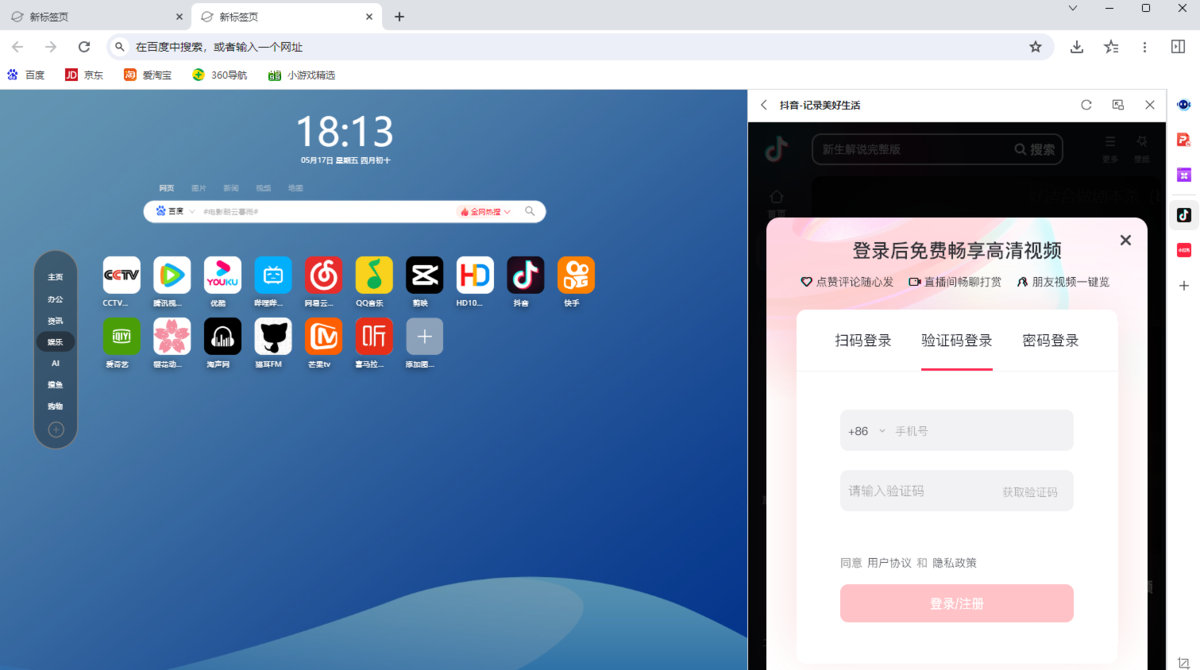Viewport: 1200px width, 670px height.
Task: Open the Tencent Video (腾讯视频) shortcut
Action: [172, 275]
